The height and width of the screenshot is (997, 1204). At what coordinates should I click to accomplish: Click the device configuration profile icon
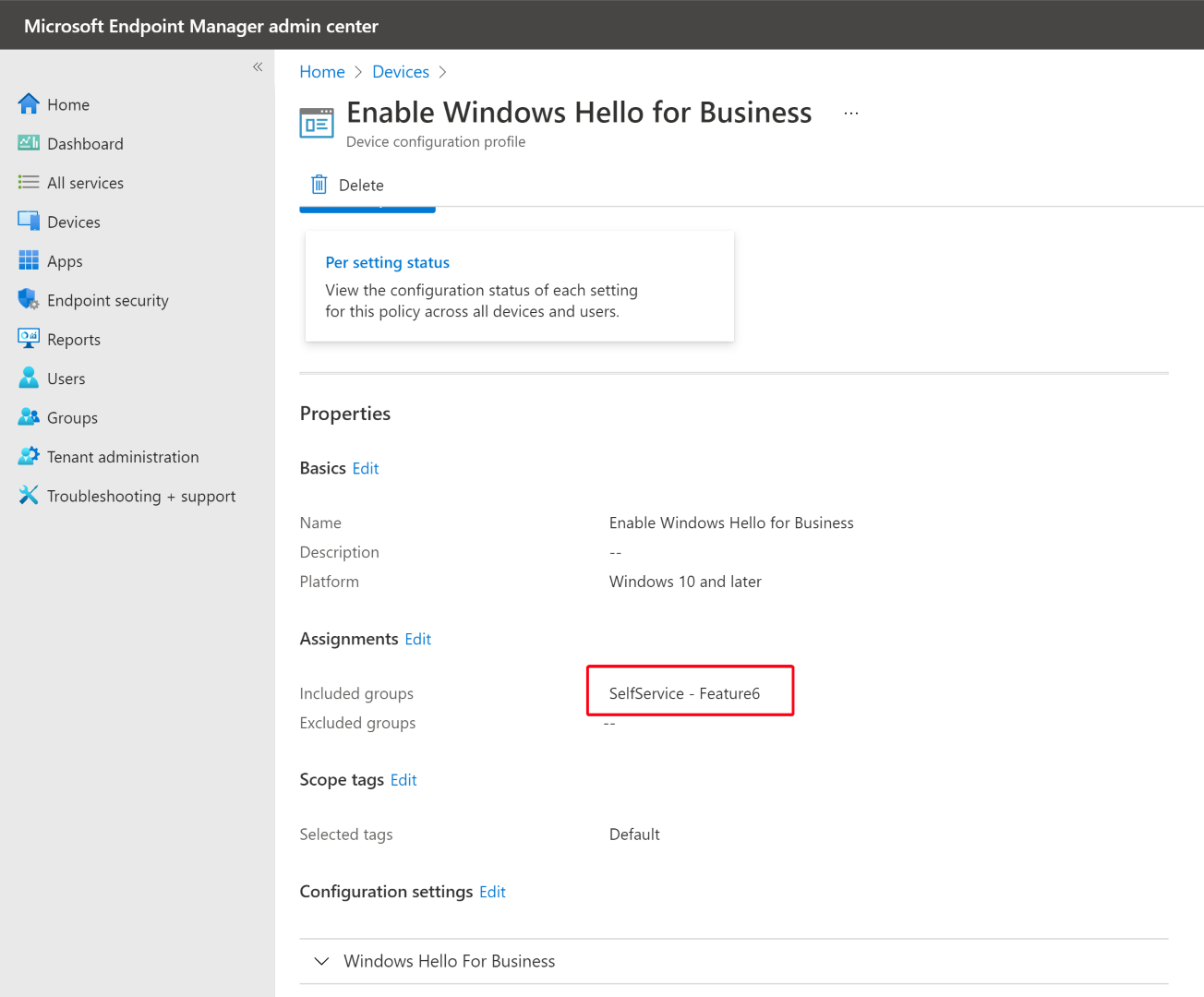pyautogui.click(x=317, y=123)
